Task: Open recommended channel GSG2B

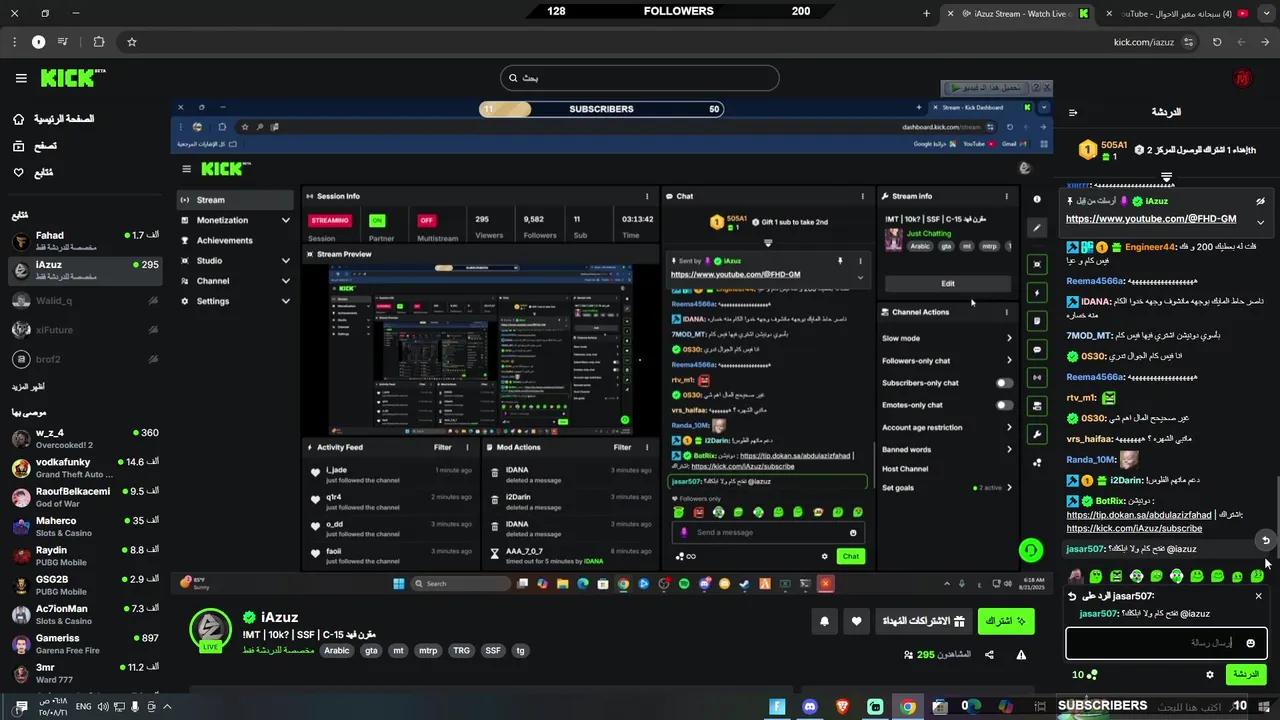Action: tap(85, 585)
